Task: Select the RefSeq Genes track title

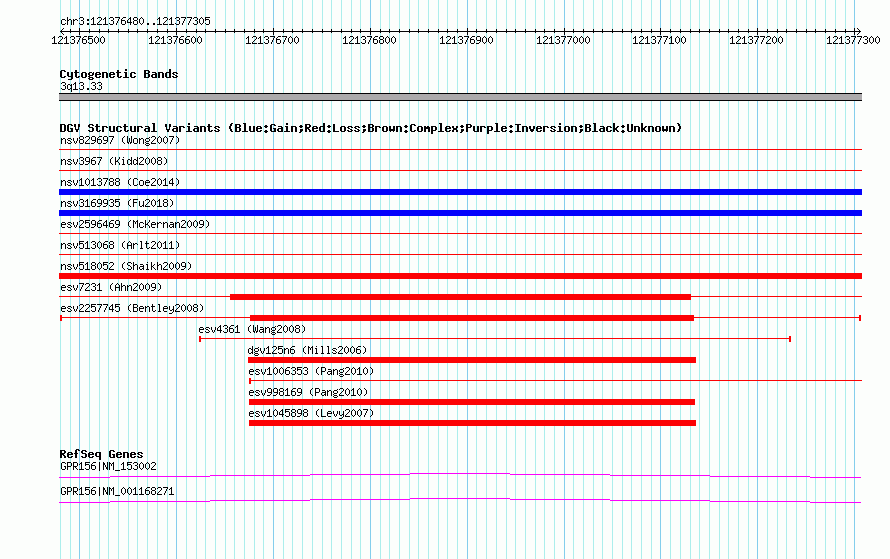Action: tap(101, 454)
